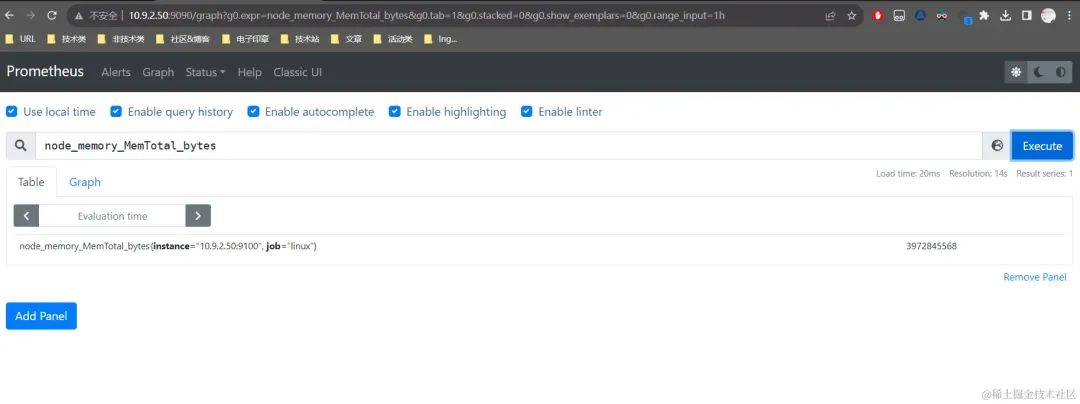Toggle Enable query history checkbox
This screenshot has height=404, width=1080.
click(116, 111)
